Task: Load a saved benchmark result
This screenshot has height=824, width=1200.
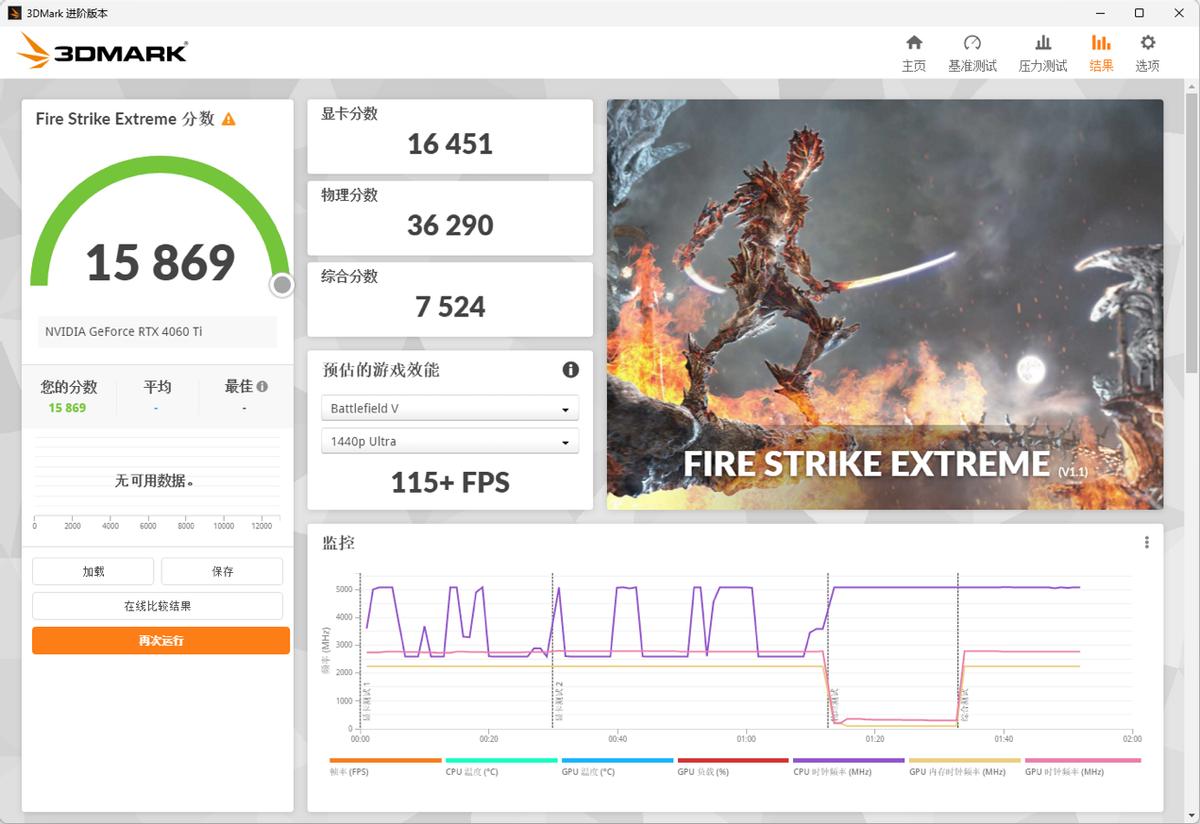Action: point(92,570)
